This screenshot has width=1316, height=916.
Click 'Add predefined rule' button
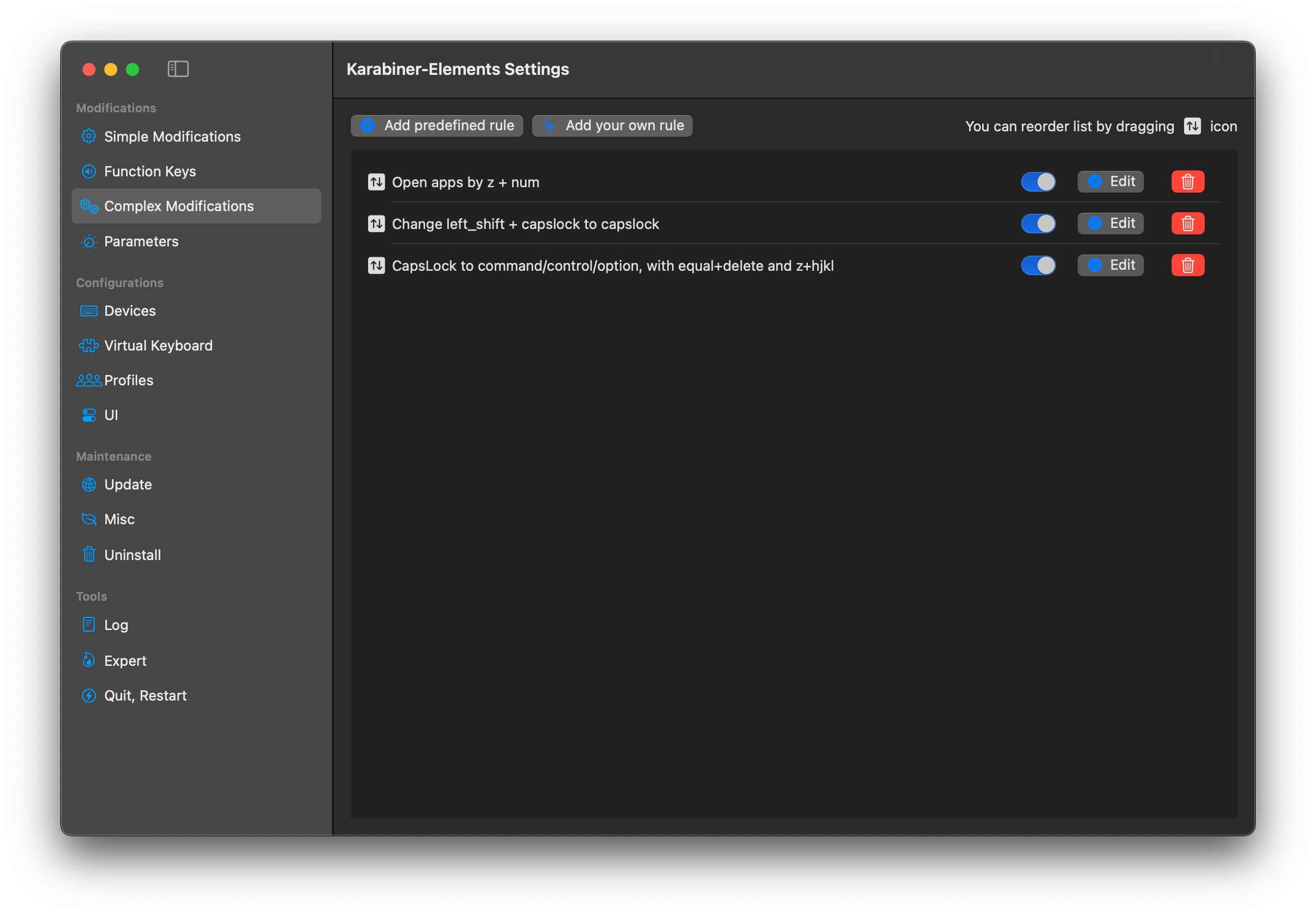click(436, 125)
